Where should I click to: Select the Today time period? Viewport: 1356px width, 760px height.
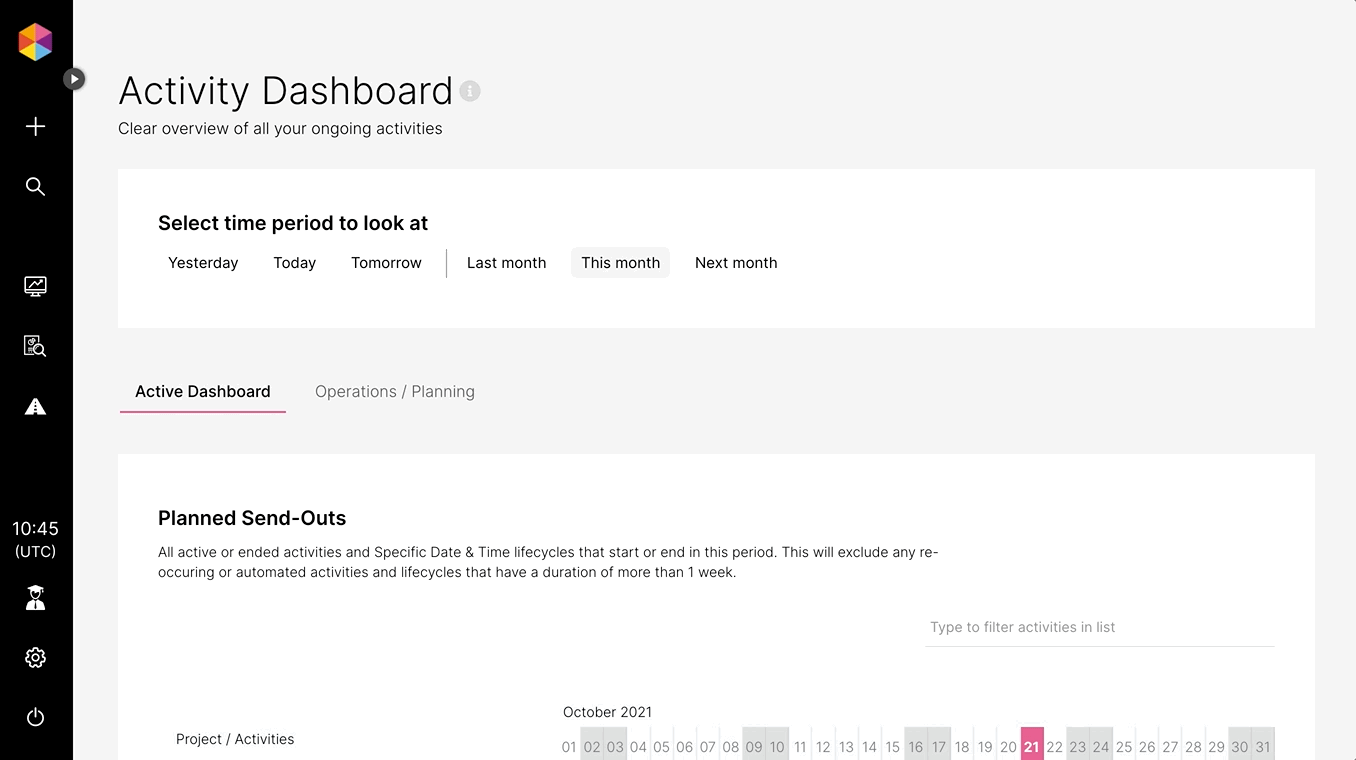[x=295, y=263]
